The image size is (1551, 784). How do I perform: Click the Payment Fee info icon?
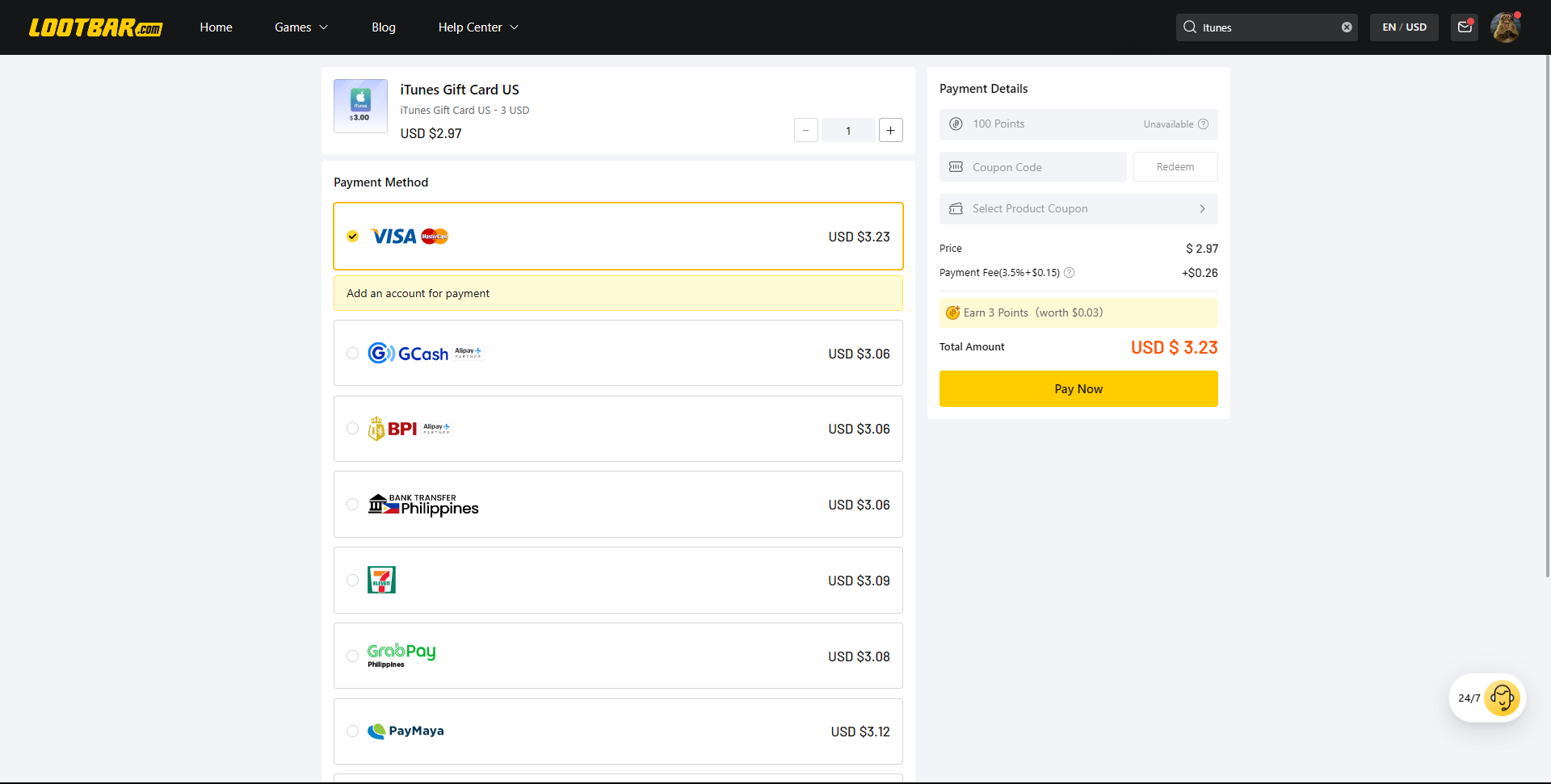tap(1069, 272)
